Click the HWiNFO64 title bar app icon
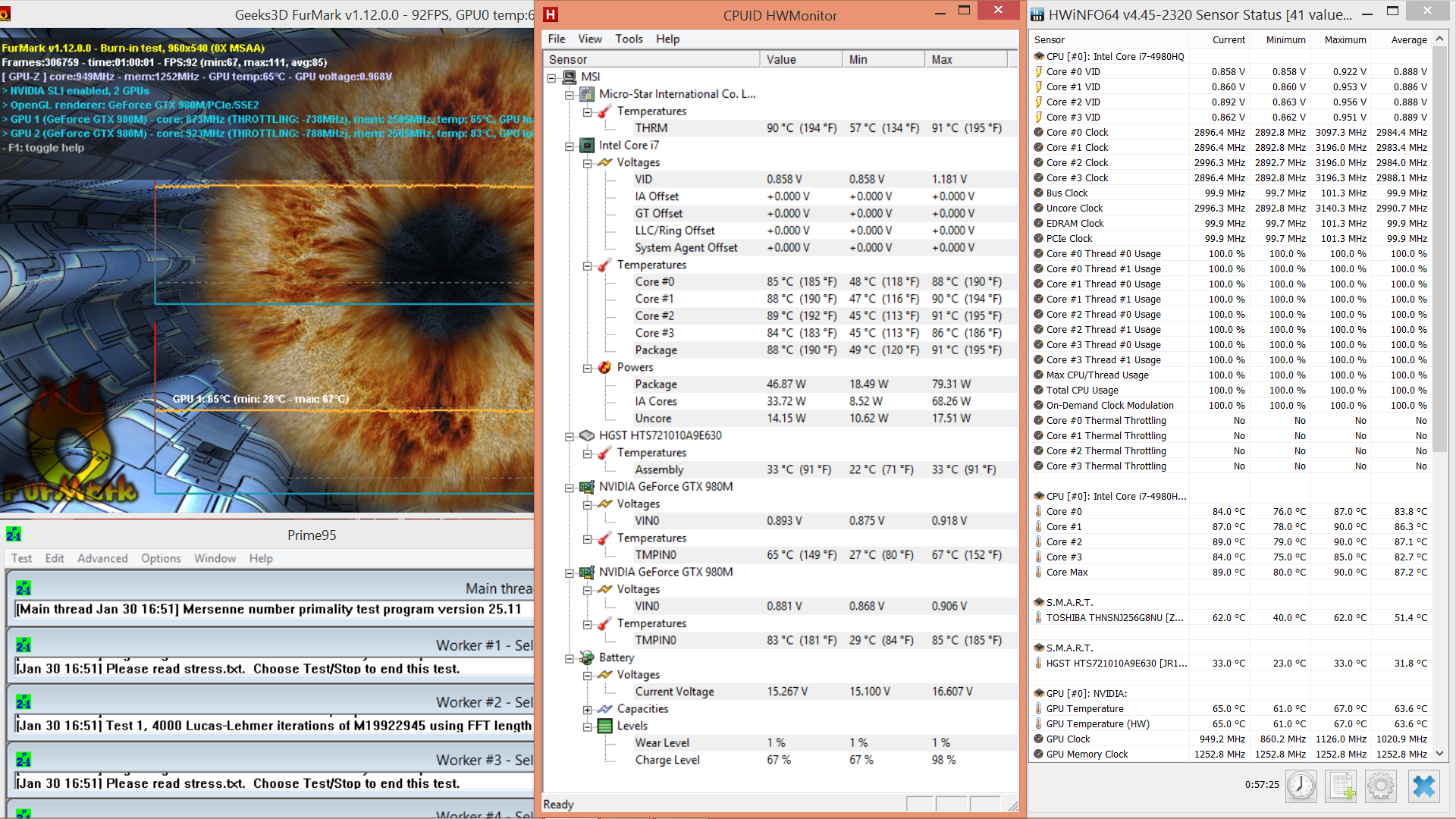The width and height of the screenshot is (1456, 819). point(1037,14)
